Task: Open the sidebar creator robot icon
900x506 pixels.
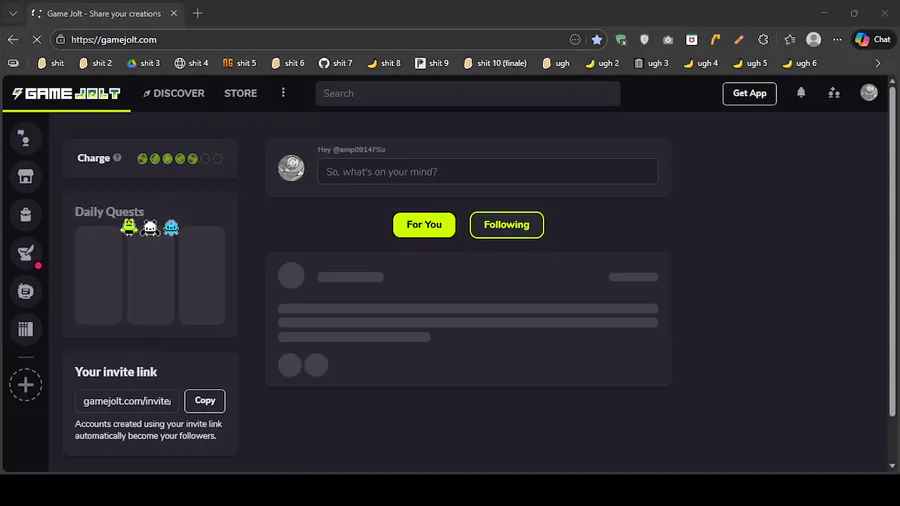Action: [25, 291]
